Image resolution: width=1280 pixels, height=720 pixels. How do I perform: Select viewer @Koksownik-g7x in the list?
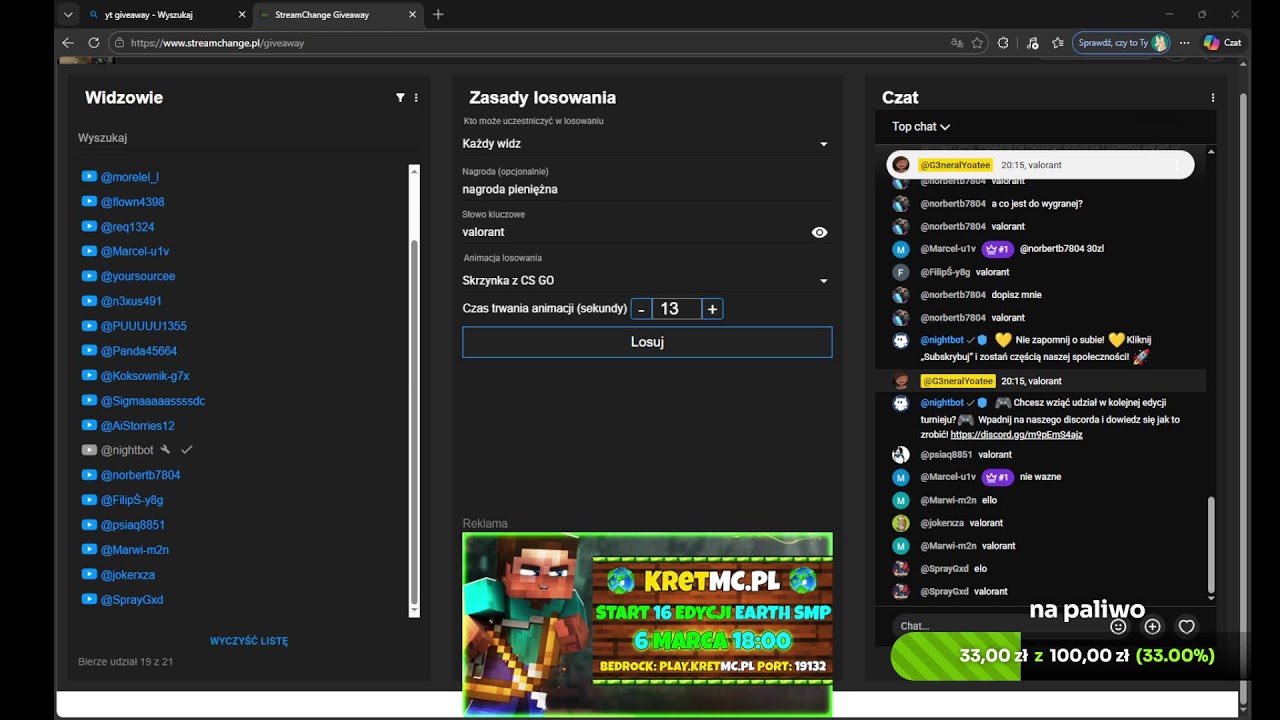click(x=145, y=376)
